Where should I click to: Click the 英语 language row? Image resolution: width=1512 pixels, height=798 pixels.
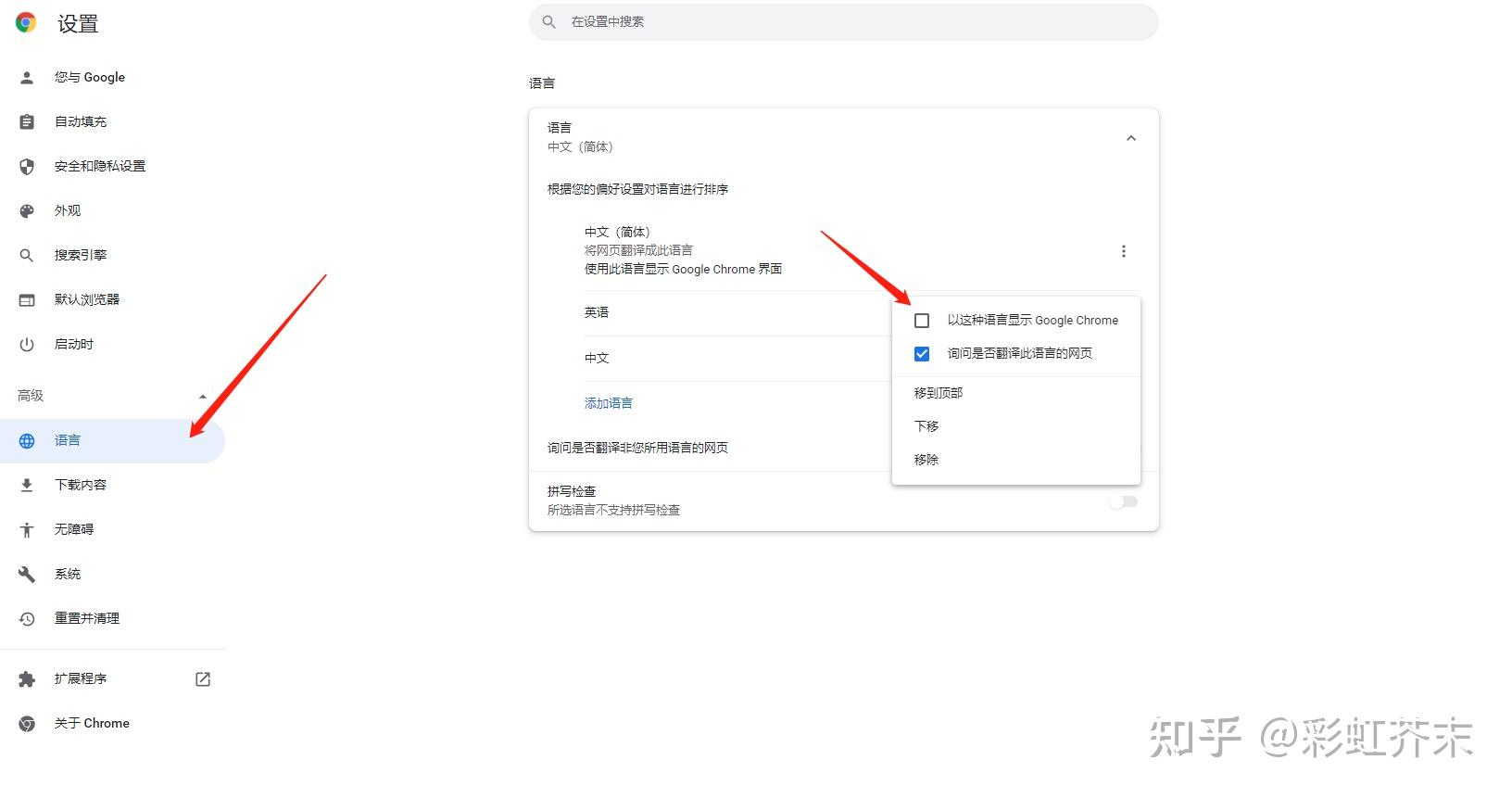tap(737, 313)
